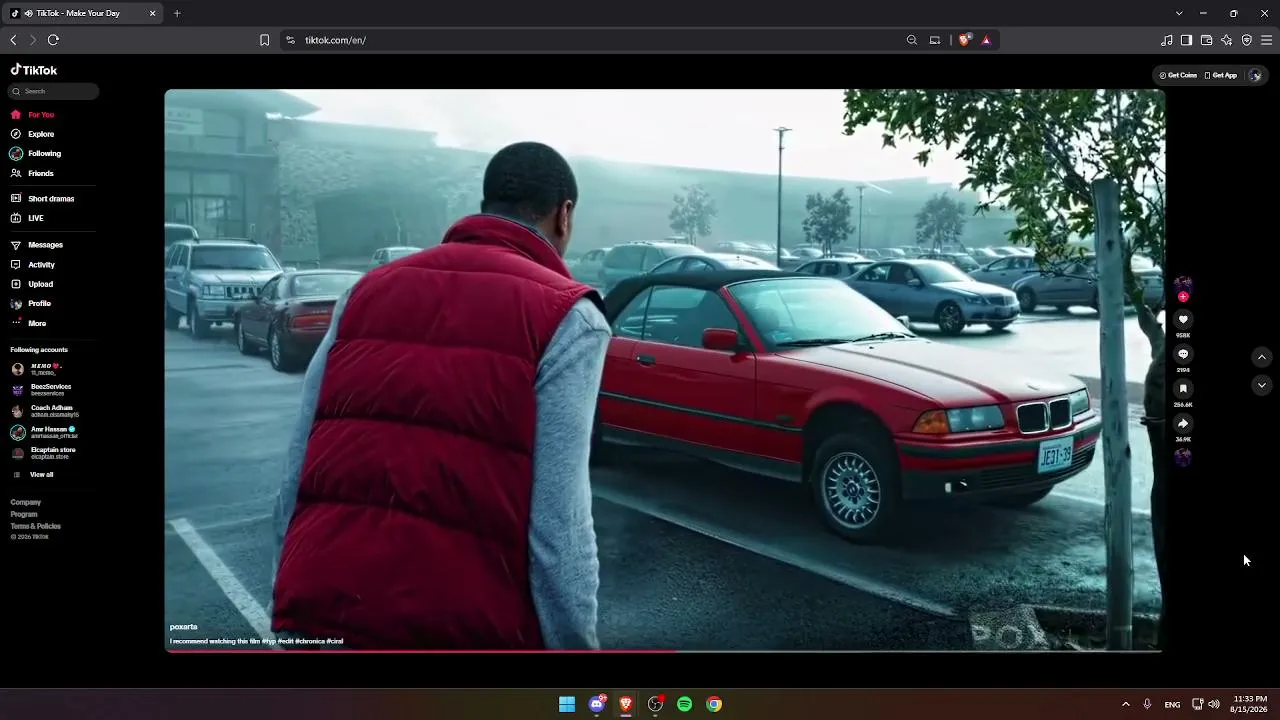Go to Explore
1280x720 pixels.
pyautogui.click(x=32, y=134)
